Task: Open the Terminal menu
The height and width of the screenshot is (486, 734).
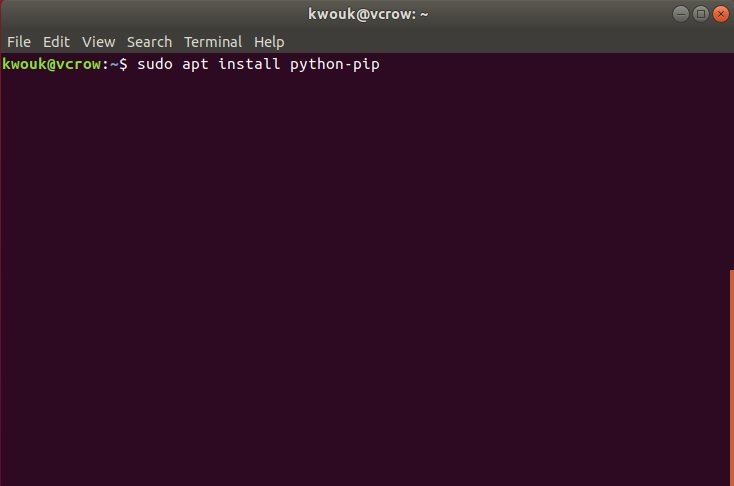Action: coord(213,42)
